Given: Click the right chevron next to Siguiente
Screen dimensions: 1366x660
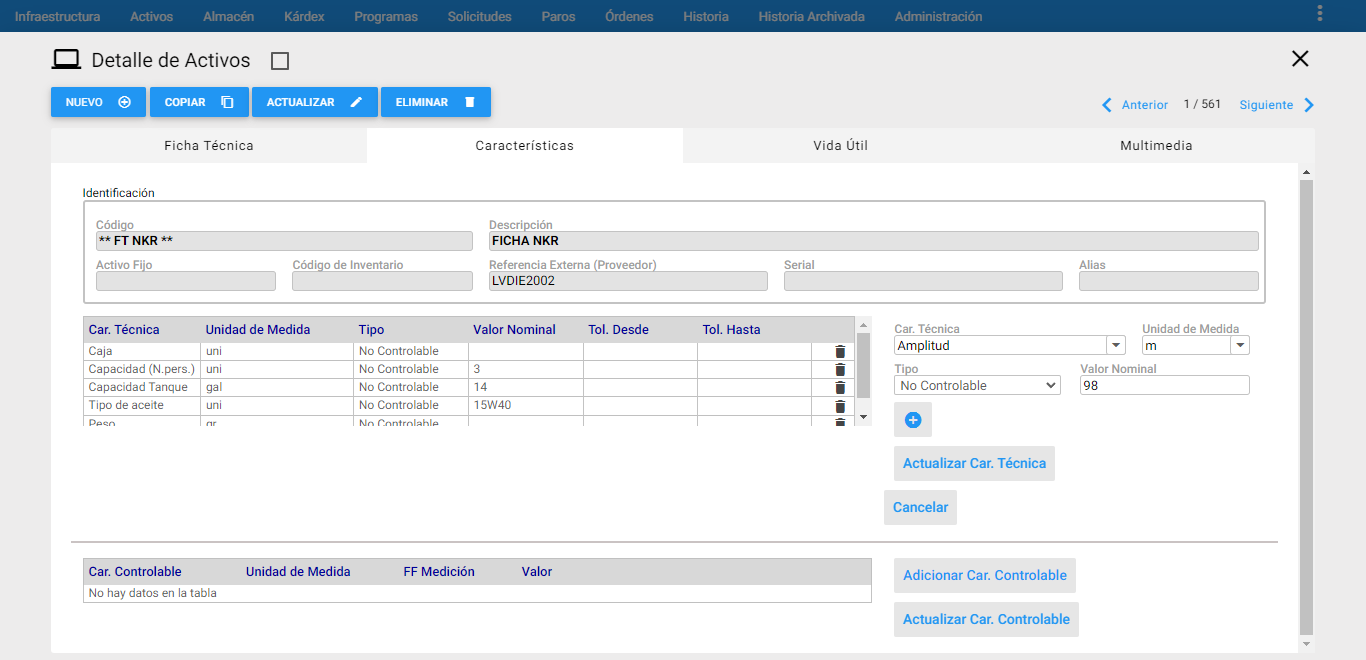Looking at the screenshot, I should (1309, 105).
